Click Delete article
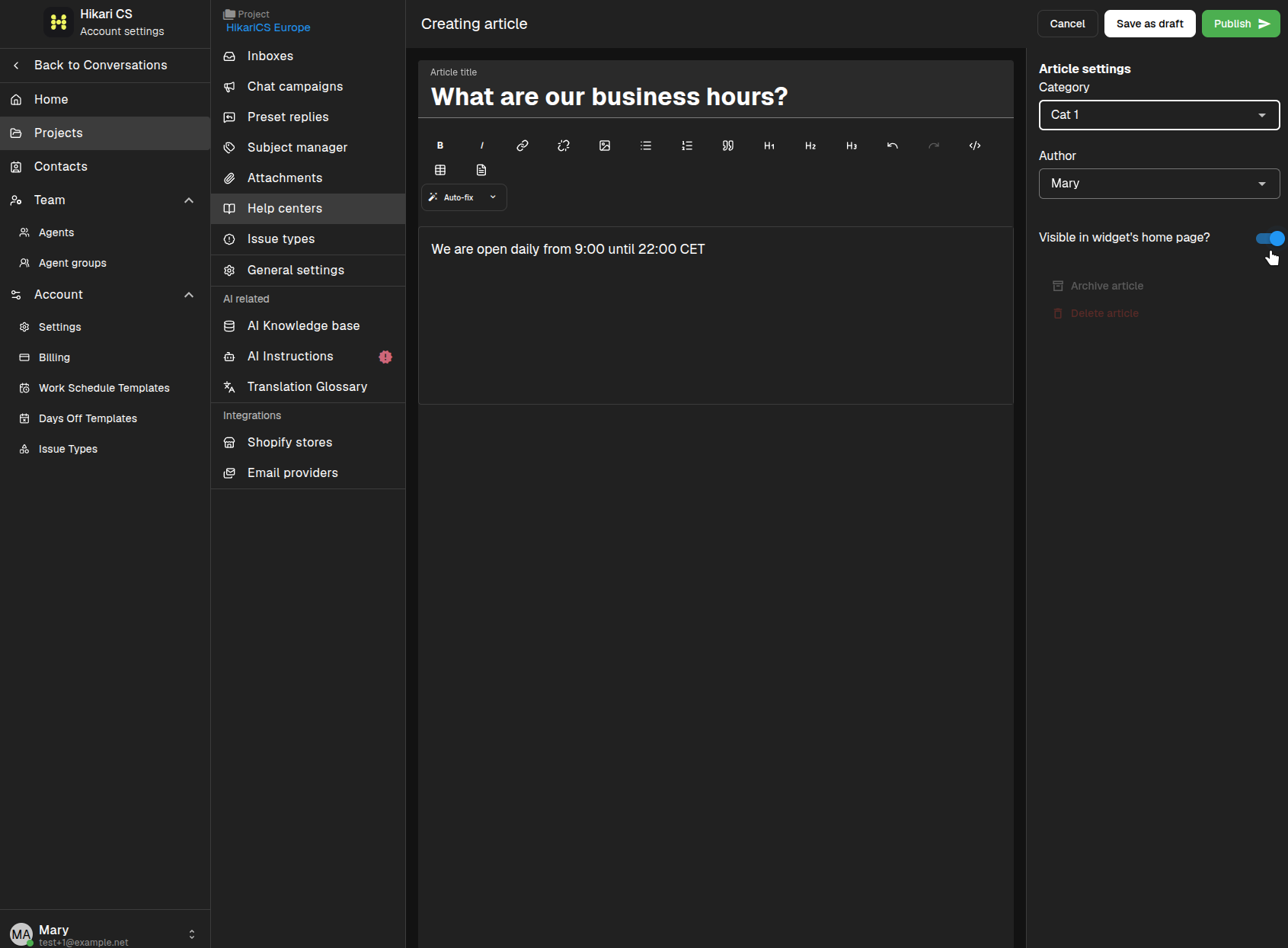Image resolution: width=1288 pixels, height=948 pixels. [x=1095, y=313]
